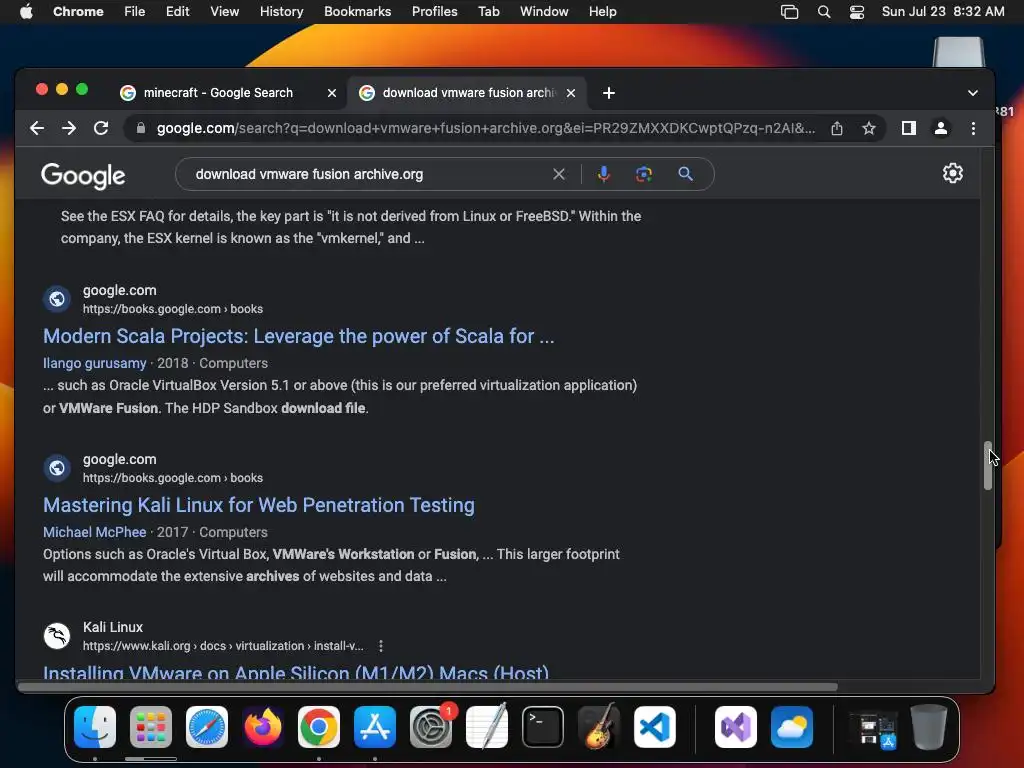Viewport: 1024px width, 768px height.
Task: Open Mastering Kali Linux result link
Action: [x=259, y=505]
